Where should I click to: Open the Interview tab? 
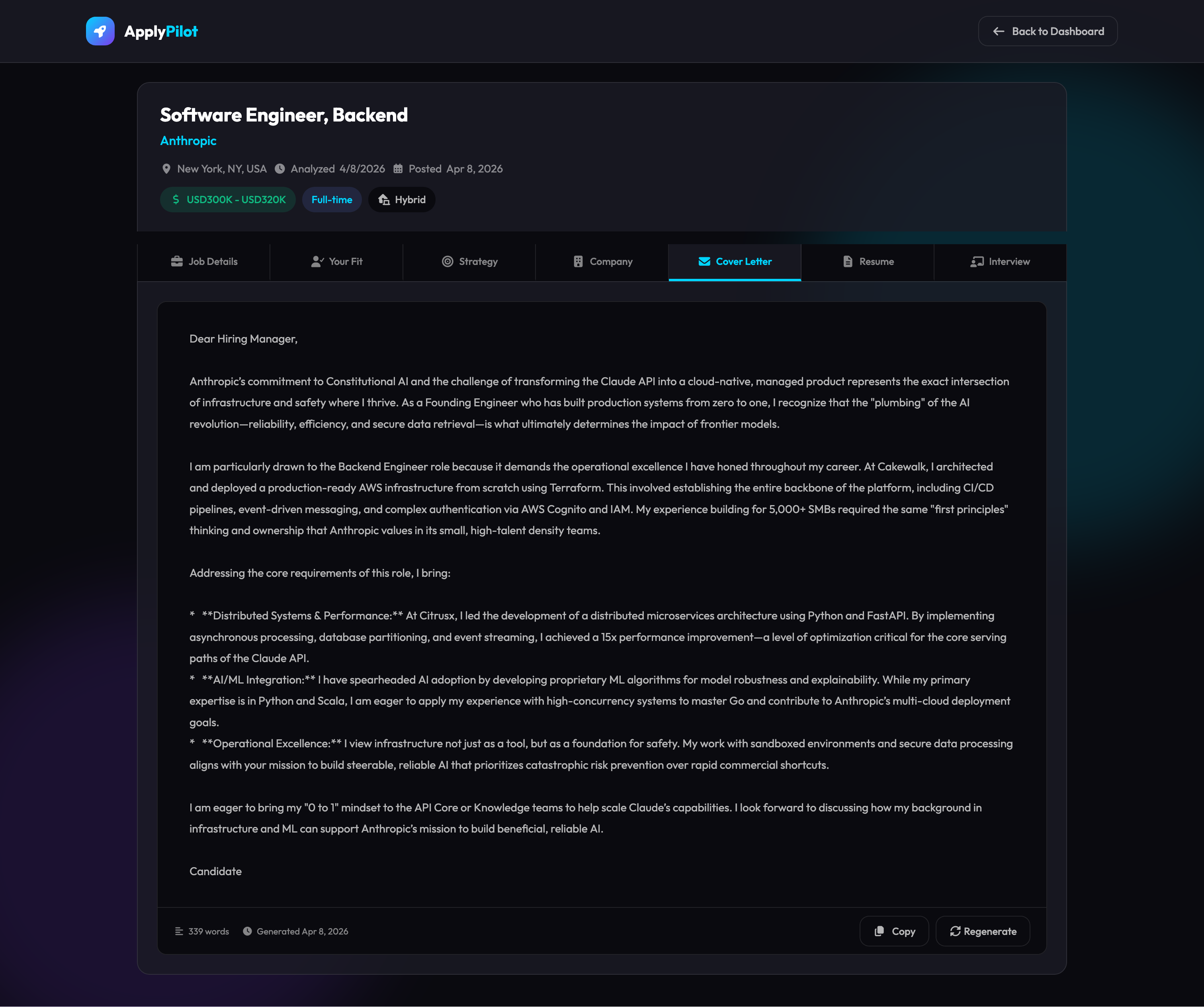[x=1001, y=261]
